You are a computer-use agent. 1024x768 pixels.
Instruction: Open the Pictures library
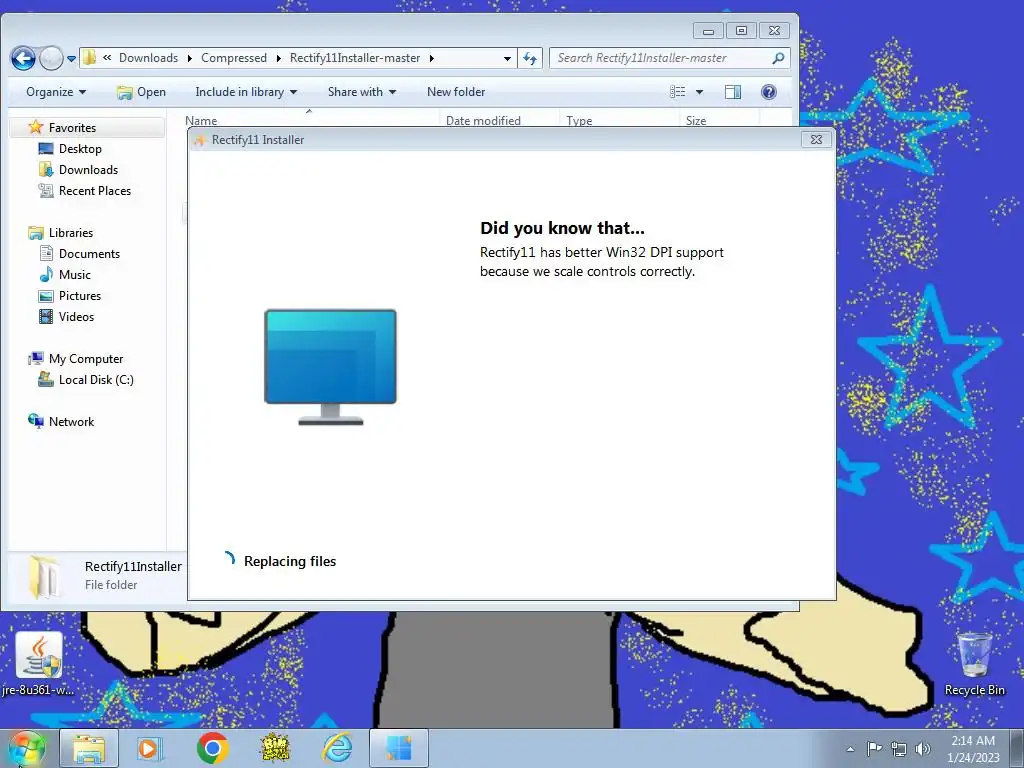80,296
